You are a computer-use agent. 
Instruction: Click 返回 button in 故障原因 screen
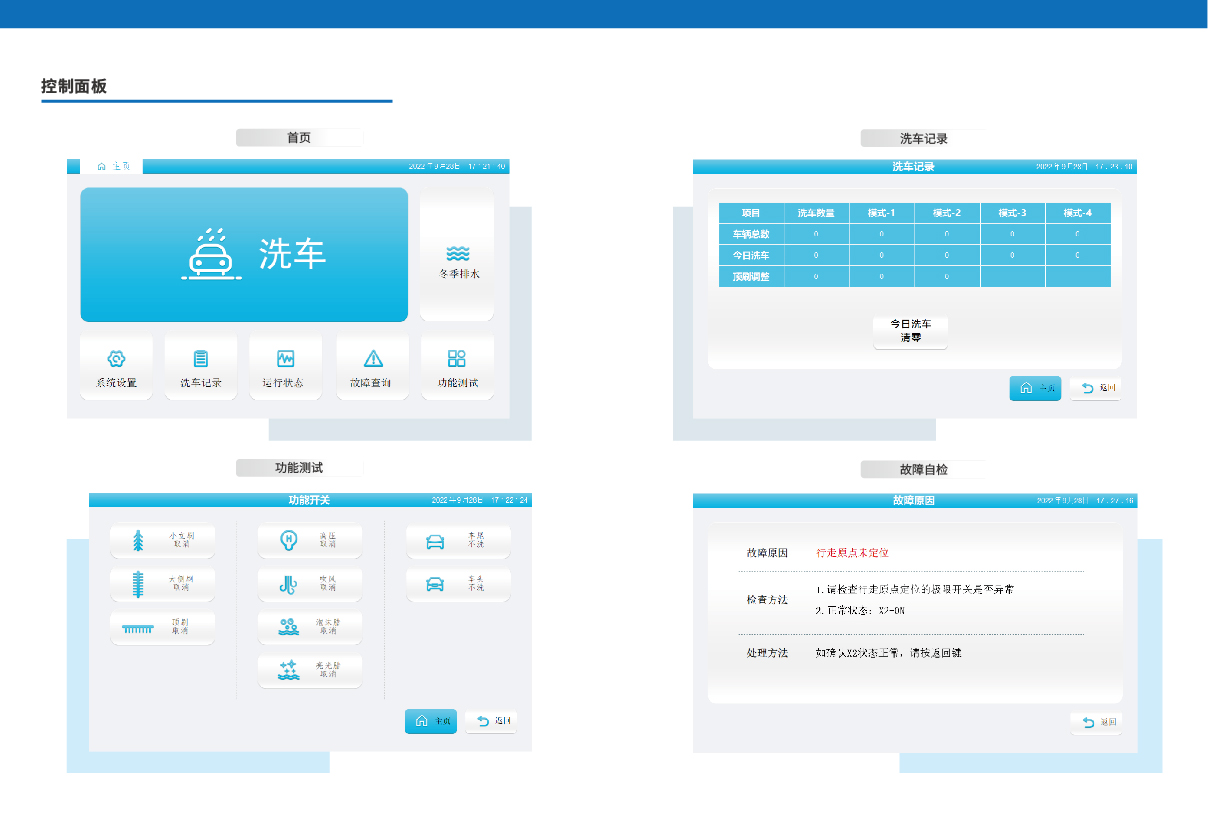(x=1096, y=722)
